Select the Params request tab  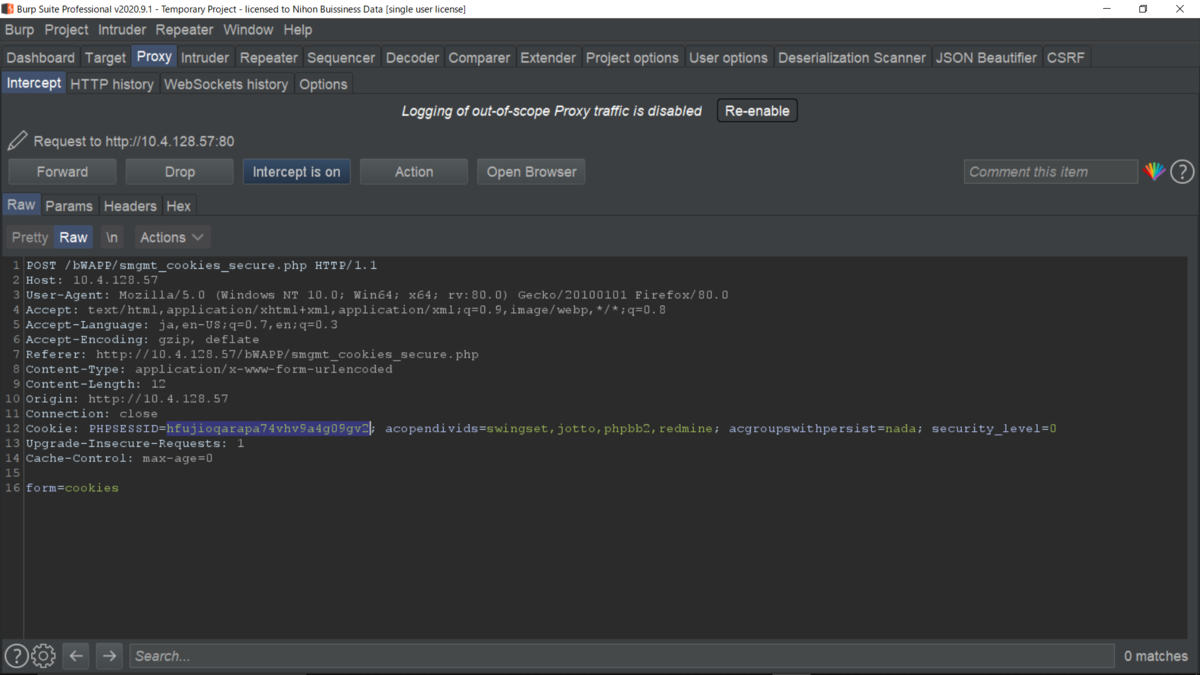(69, 206)
